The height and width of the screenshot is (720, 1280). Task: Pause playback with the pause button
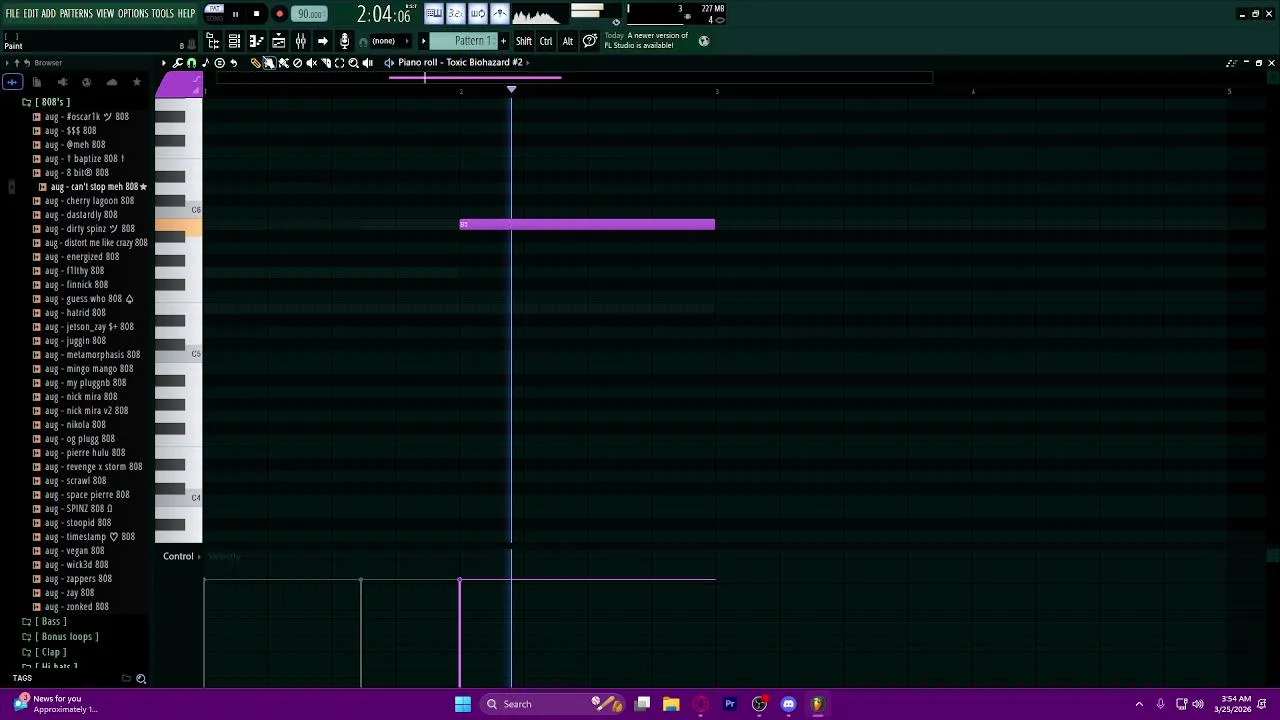click(235, 14)
